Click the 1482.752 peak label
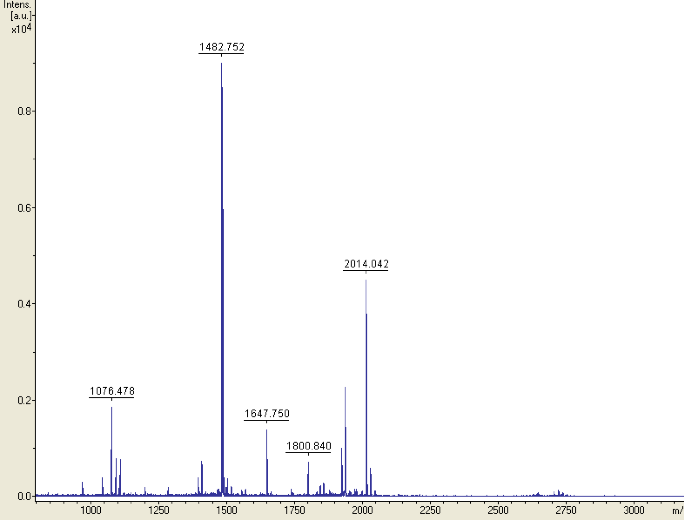Screen dimensions: 684x520 [x=221, y=47]
